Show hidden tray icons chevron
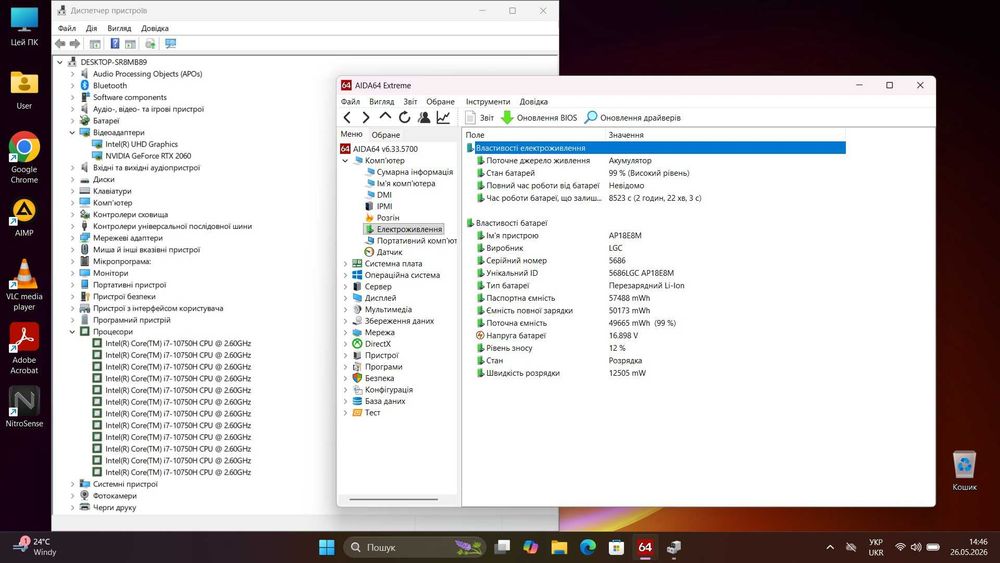Viewport: 1000px width, 563px height. click(x=830, y=547)
